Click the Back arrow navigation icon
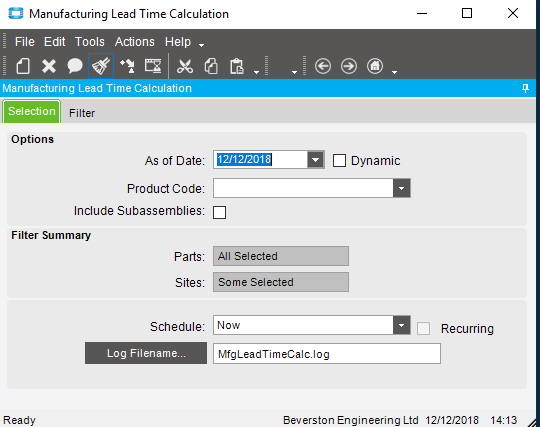Image resolution: width=540 pixels, height=427 pixels. [x=323, y=66]
